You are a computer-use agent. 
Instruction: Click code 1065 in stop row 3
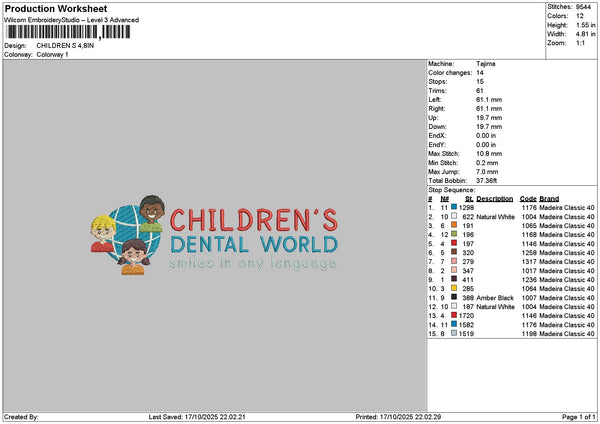(x=529, y=226)
